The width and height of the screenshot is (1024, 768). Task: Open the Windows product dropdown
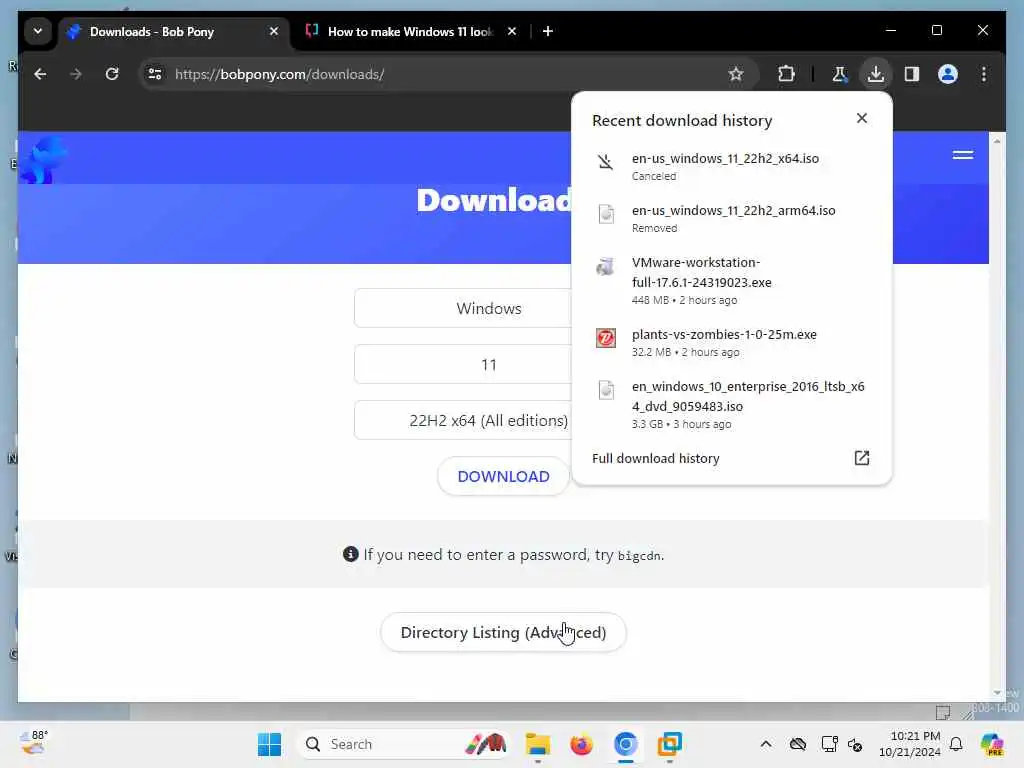point(463,308)
